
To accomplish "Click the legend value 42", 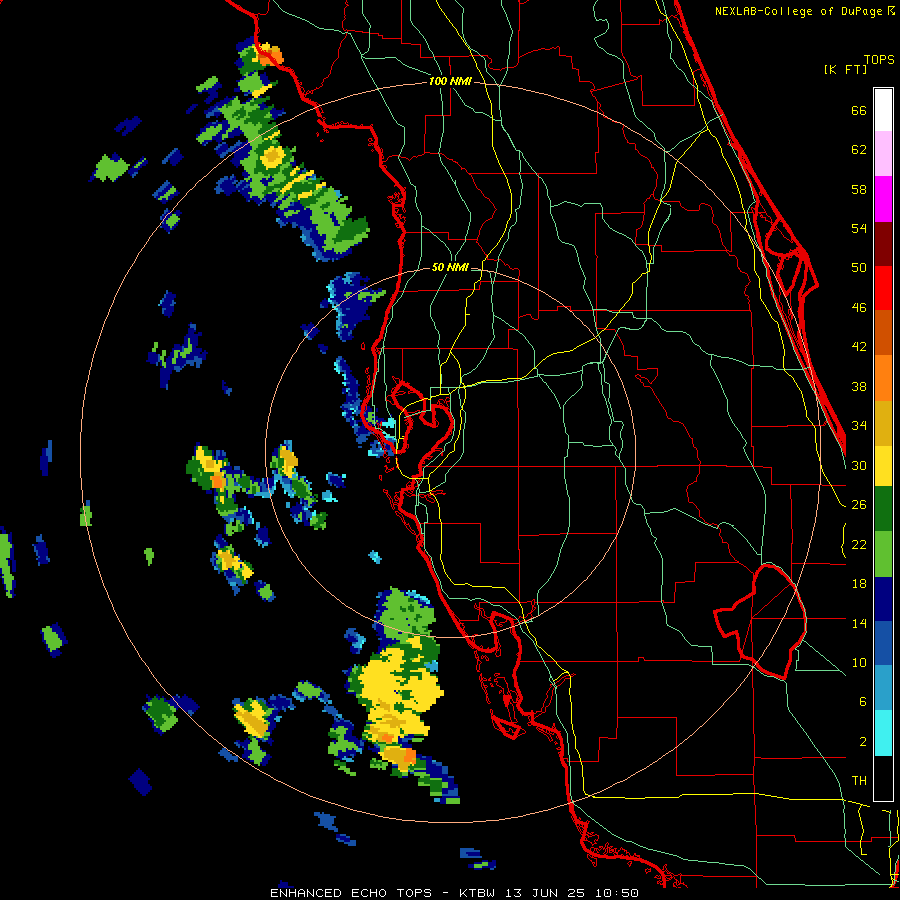I will point(859,347).
